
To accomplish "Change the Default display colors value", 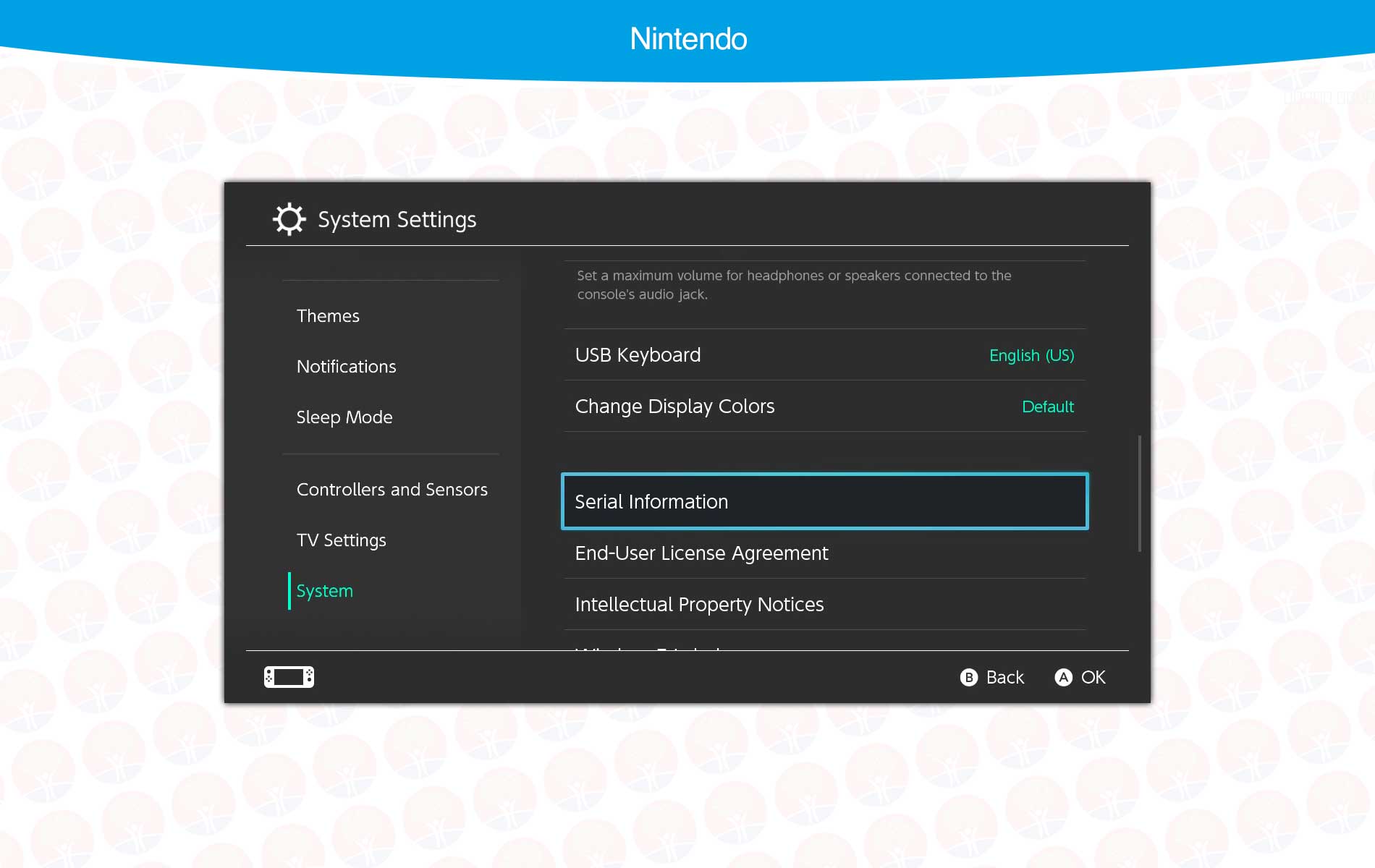I will [1048, 407].
